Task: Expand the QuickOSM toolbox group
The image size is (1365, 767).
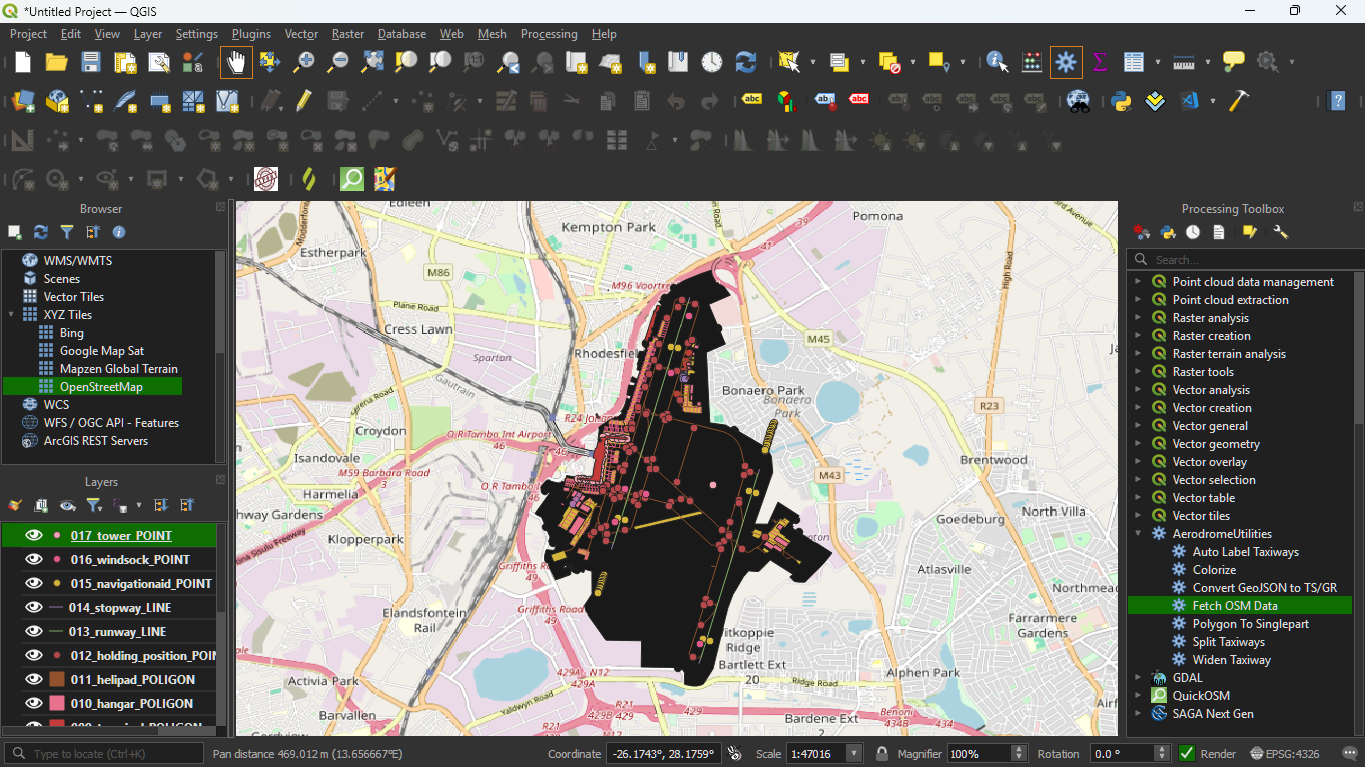Action: click(x=1138, y=696)
